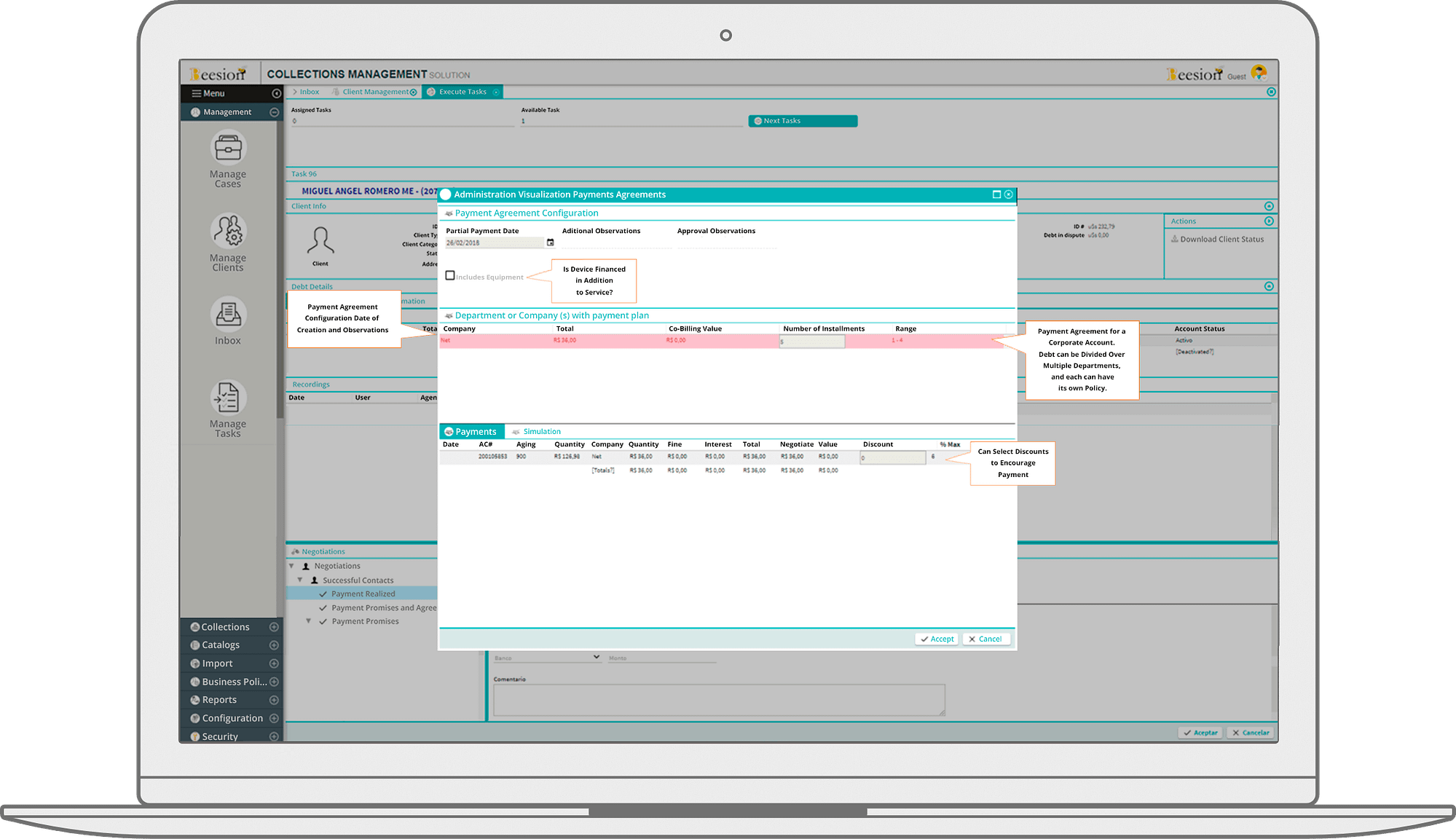
Task: Click the Number of Installments field
Action: pyautogui.click(x=811, y=341)
